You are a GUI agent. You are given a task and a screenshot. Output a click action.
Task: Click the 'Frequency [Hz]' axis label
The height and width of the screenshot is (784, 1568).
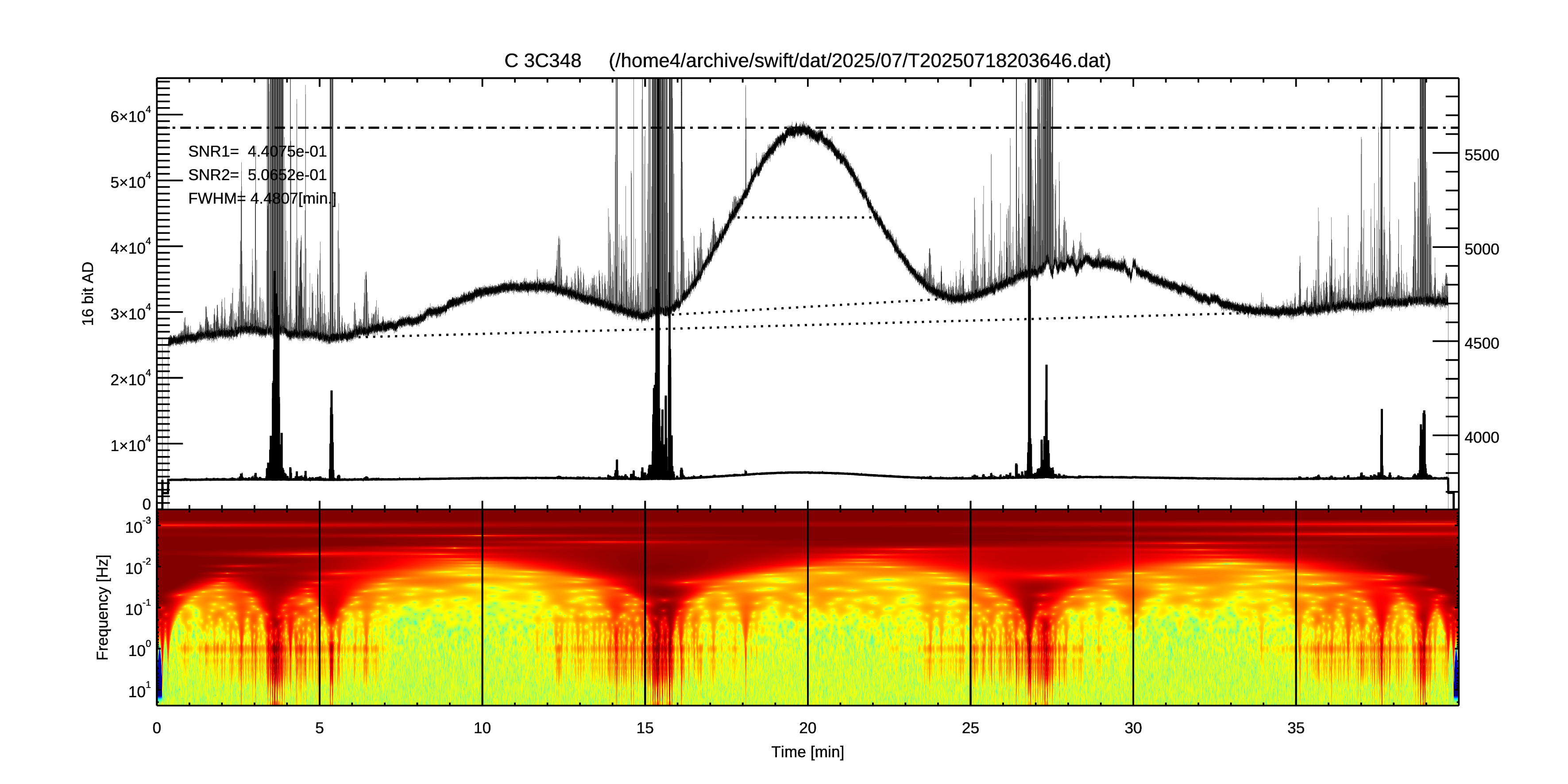point(103,607)
